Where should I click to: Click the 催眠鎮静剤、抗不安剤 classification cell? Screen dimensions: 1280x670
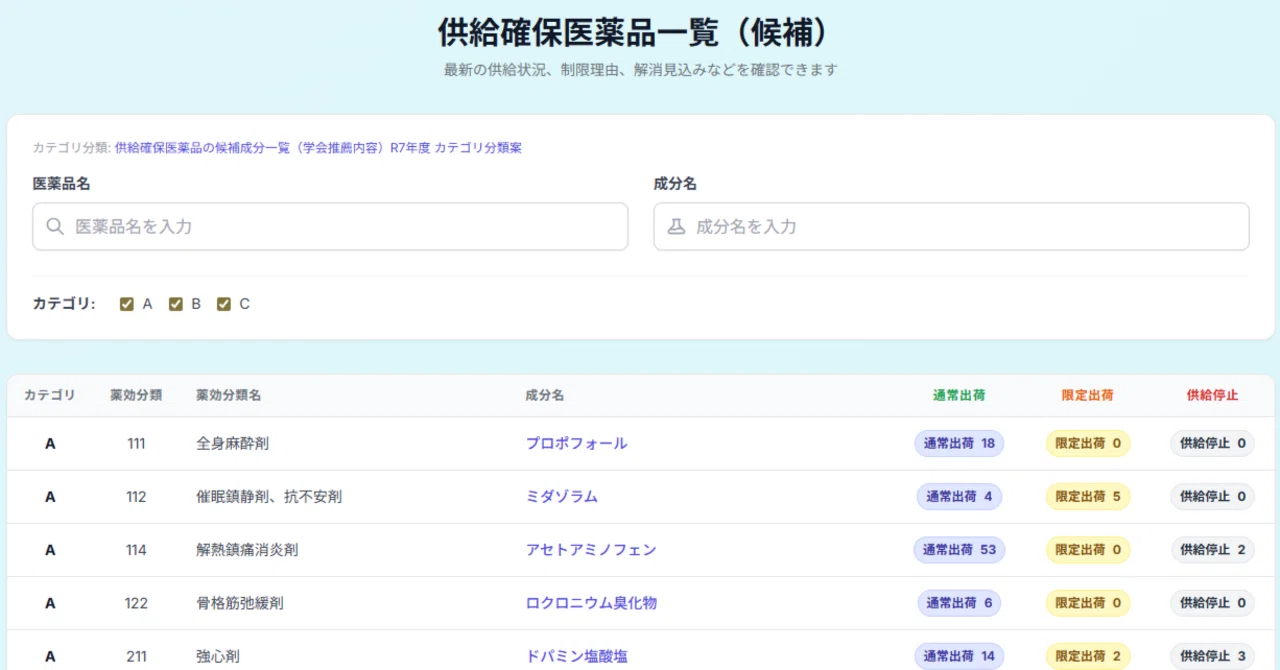click(269, 496)
